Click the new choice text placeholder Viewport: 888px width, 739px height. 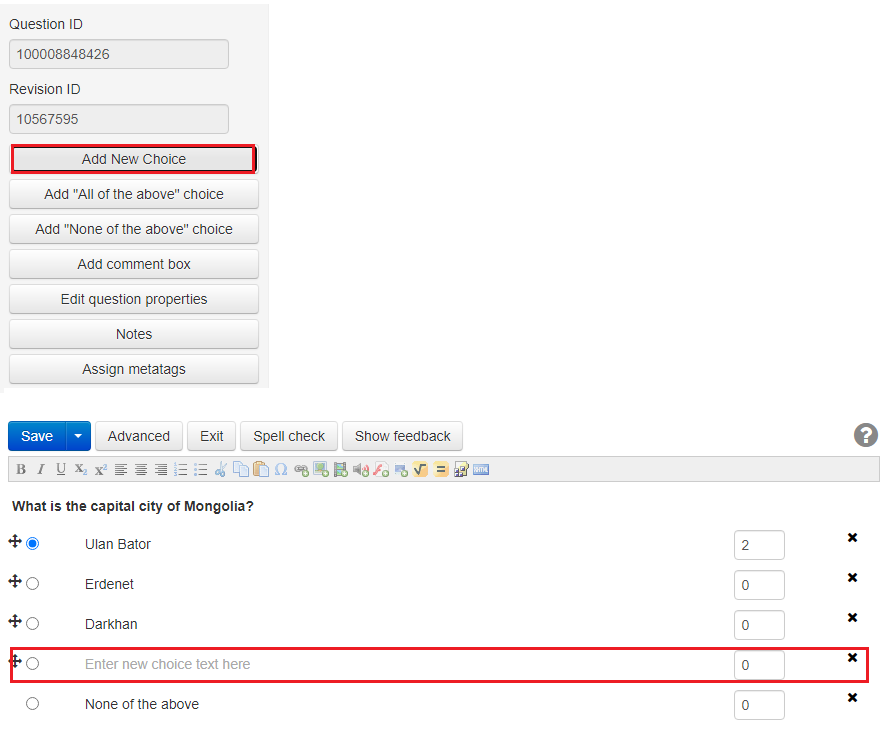[168, 664]
